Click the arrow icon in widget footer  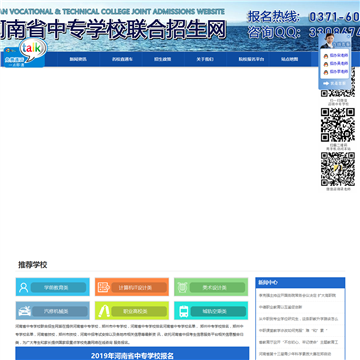(x=326, y=83)
